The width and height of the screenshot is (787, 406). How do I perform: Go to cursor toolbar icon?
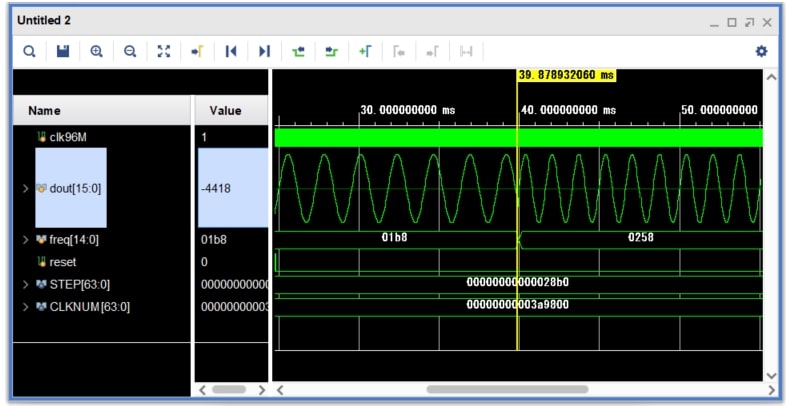click(197, 51)
